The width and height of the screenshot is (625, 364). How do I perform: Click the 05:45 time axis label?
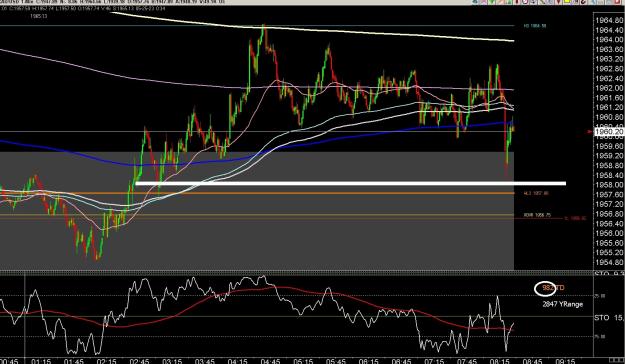click(x=336, y=361)
